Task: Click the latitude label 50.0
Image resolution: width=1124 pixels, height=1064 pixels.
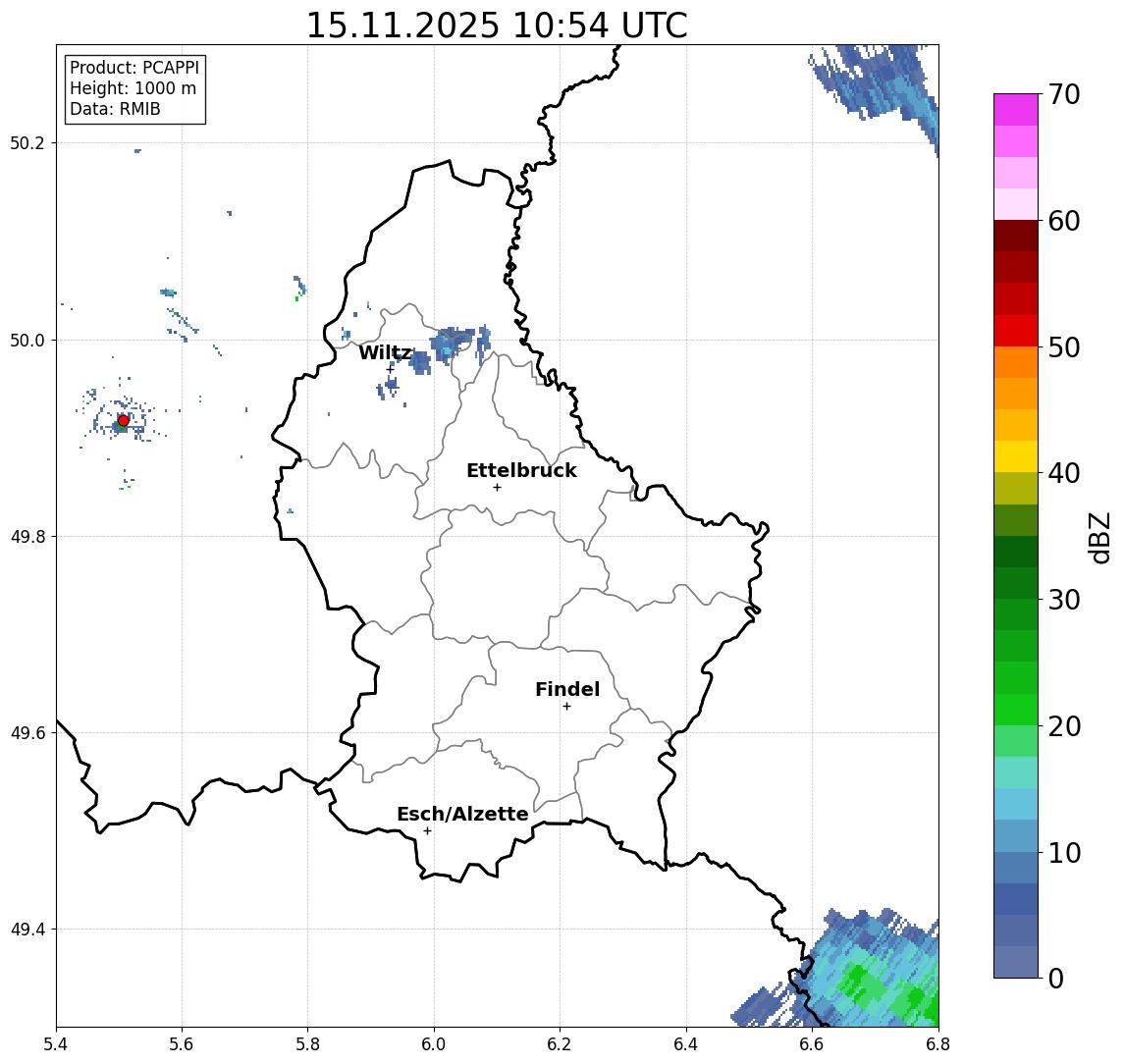Action: click(x=27, y=340)
